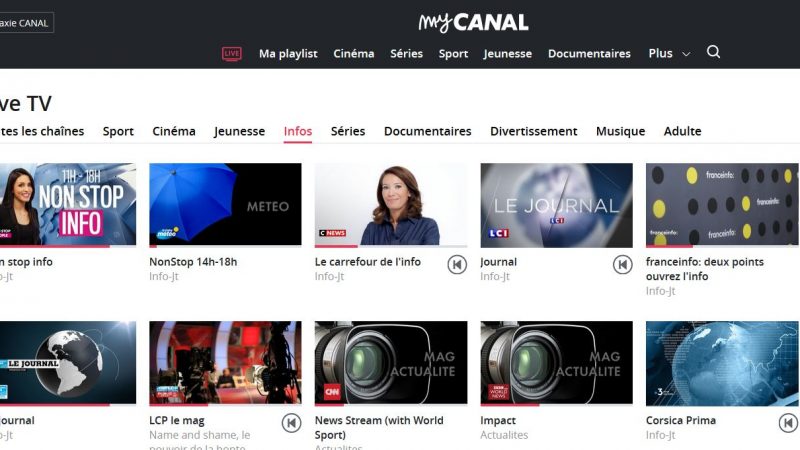Play the METEO blue umbrella thumbnail

[x=225, y=204]
